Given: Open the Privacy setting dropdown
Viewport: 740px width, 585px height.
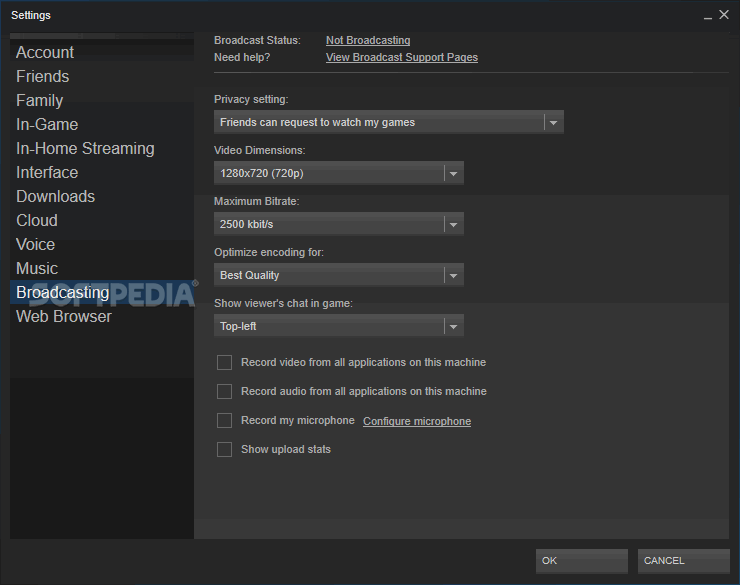Looking at the screenshot, I should pyautogui.click(x=389, y=123).
